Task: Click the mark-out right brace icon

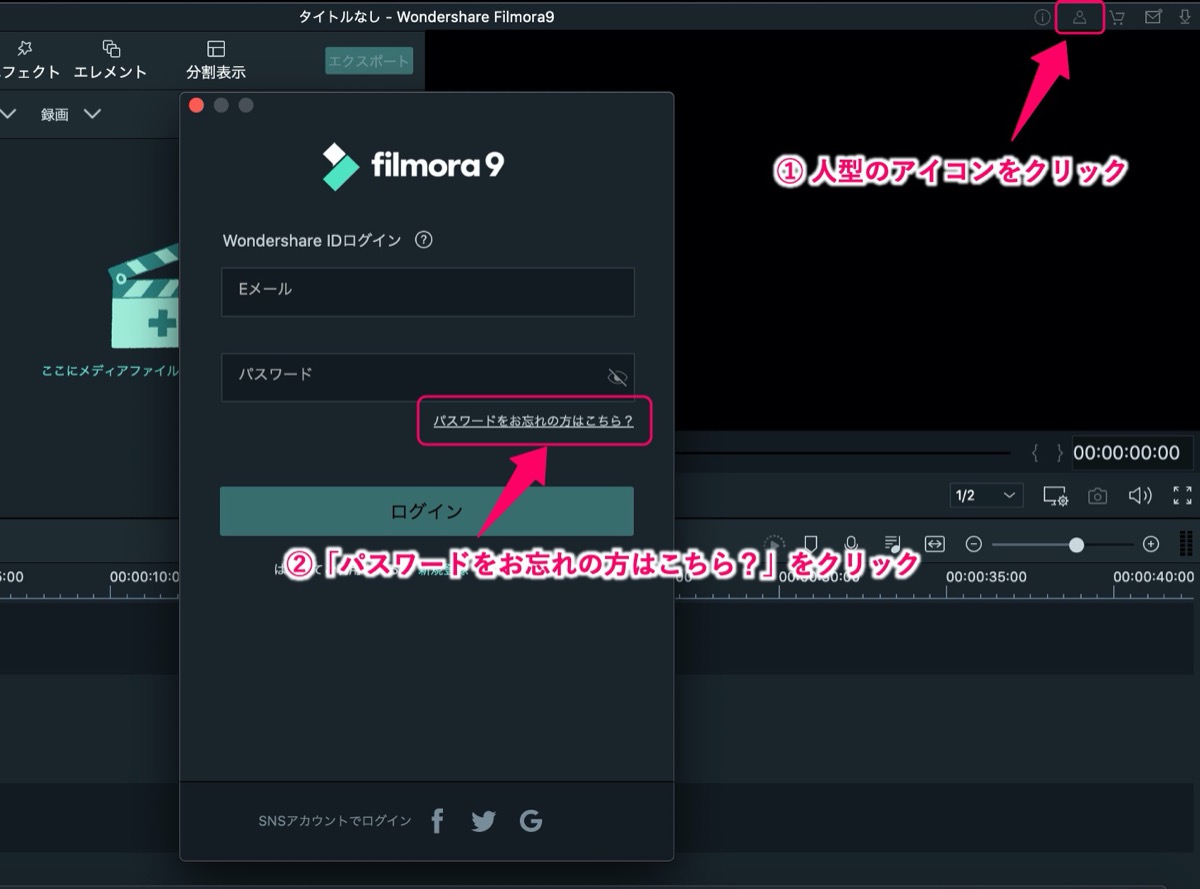Action: (x=1059, y=453)
